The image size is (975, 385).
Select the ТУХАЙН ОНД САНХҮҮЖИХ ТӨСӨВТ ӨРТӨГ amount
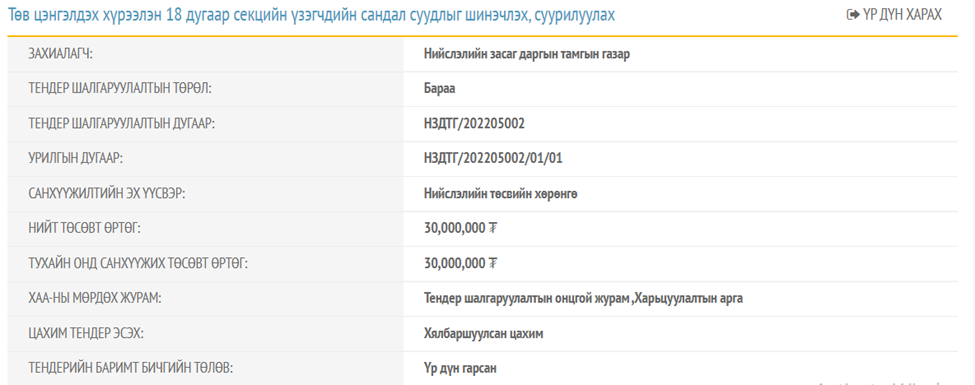click(460, 264)
